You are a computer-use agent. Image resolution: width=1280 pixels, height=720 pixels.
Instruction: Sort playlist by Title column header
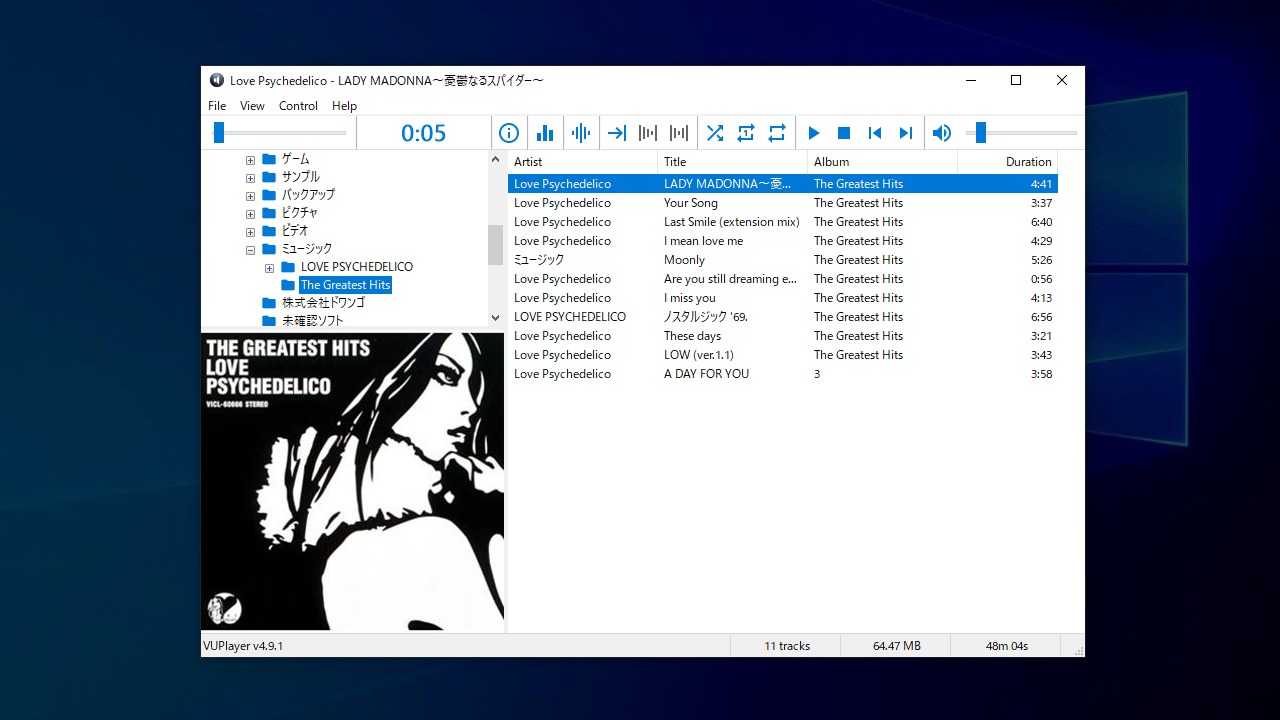(732, 162)
